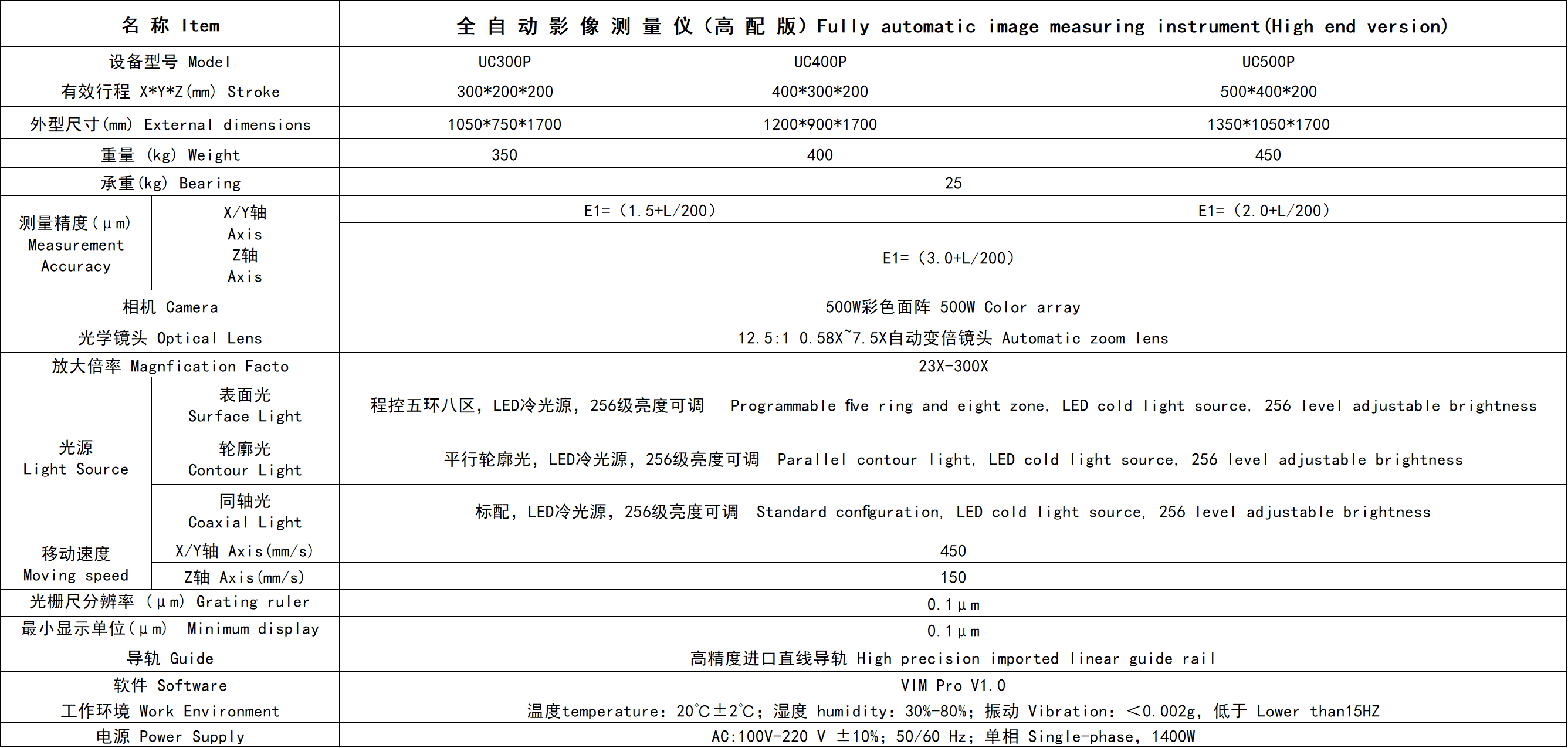Select the '移动速度 Moving speed' label cell
Screen dimensions: 1568x748
76,564
